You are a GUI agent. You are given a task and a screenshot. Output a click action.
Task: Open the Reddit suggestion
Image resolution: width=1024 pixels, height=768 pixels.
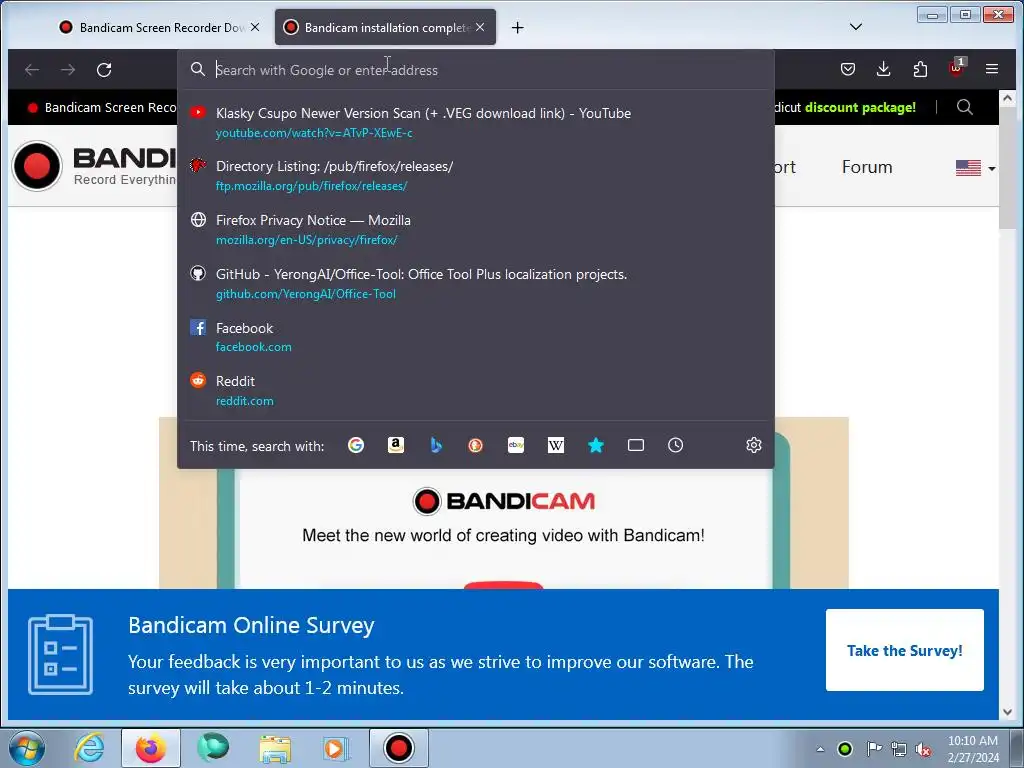(475, 391)
